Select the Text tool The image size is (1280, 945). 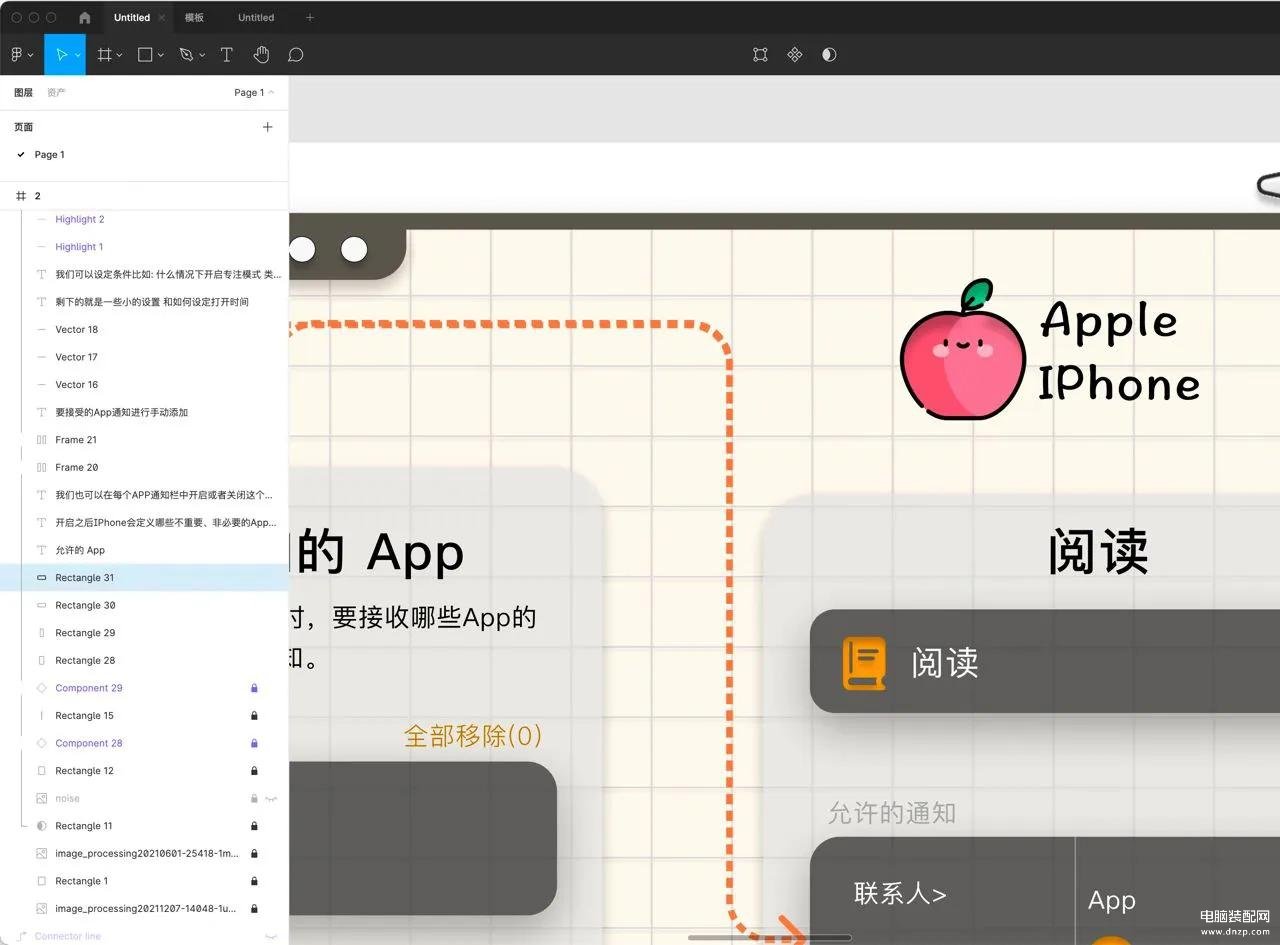pos(227,55)
